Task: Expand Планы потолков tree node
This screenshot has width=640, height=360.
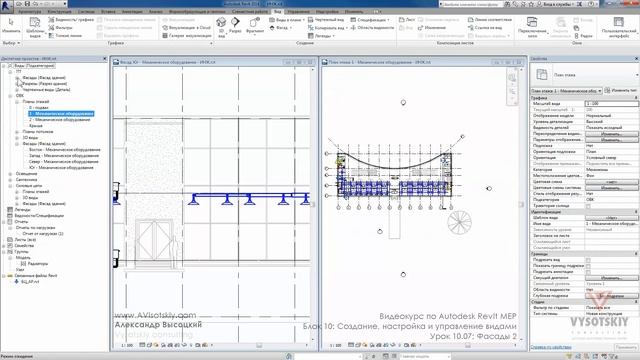Action: pos(17,132)
